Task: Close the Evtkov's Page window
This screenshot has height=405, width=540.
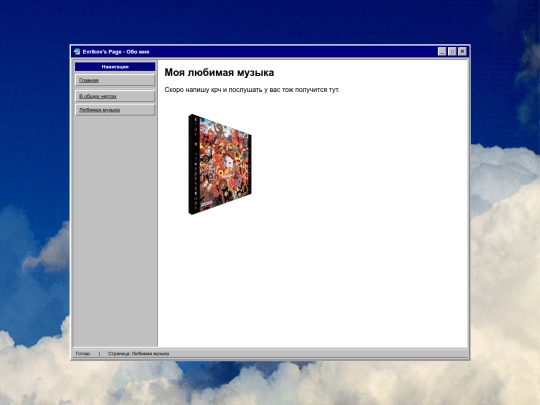Action: pyautogui.click(x=462, y=52)
